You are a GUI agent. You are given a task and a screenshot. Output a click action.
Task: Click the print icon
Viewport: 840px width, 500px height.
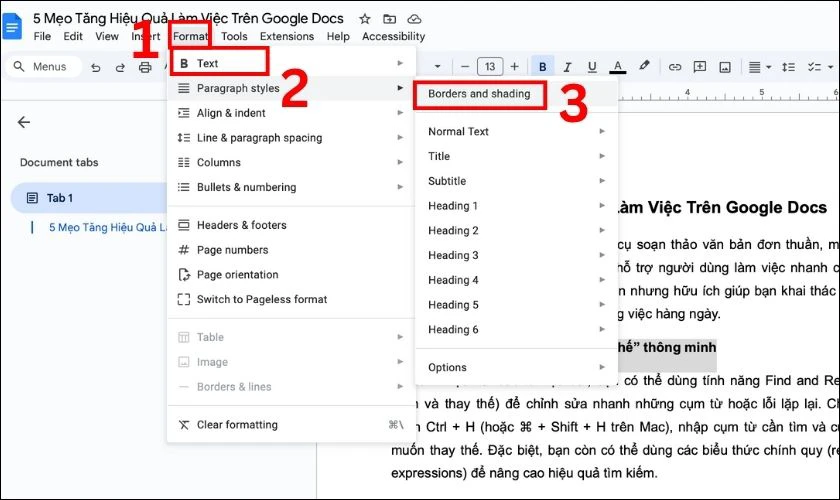[145, 67]
